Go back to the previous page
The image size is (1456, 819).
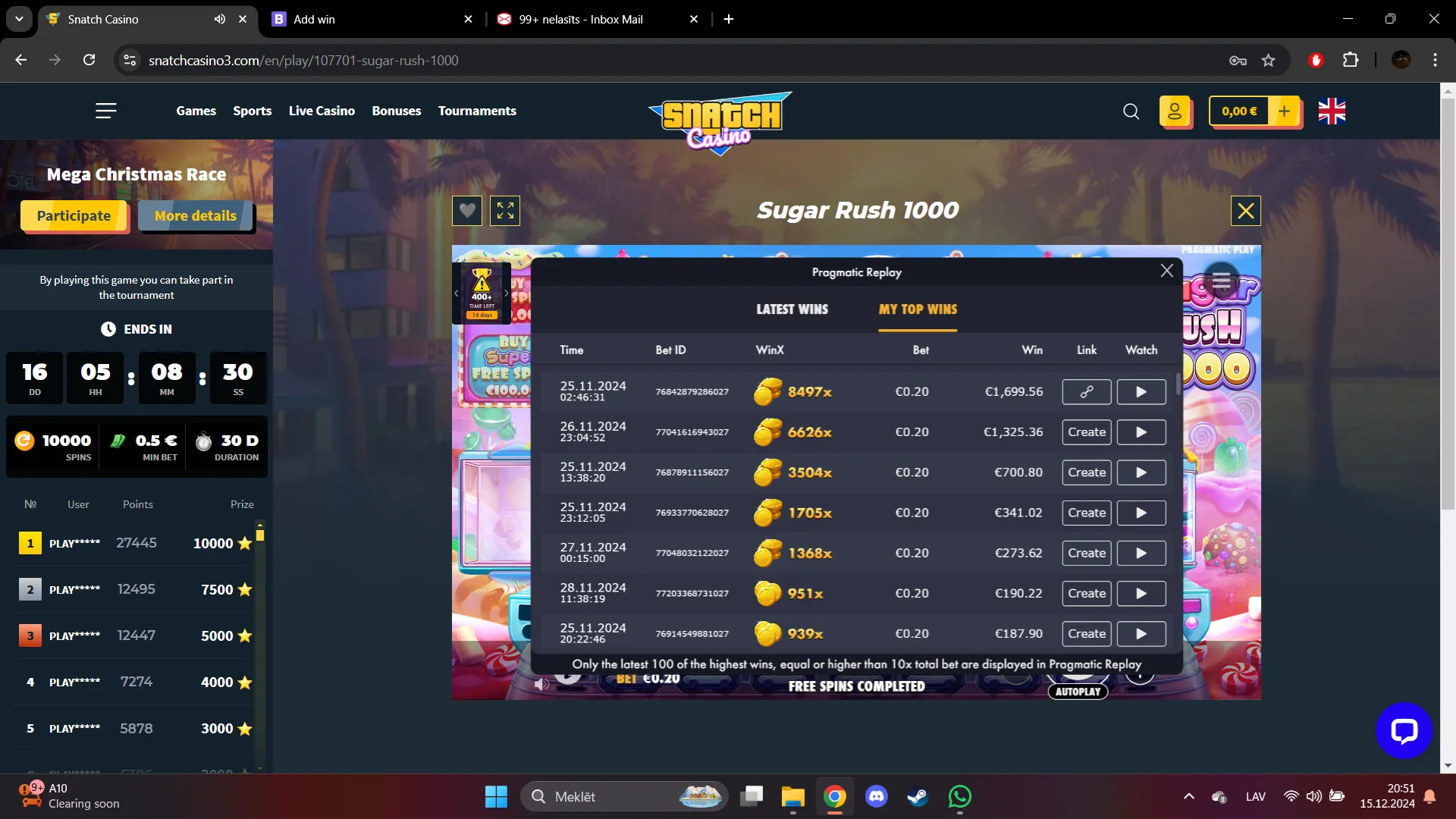(21, 60)
